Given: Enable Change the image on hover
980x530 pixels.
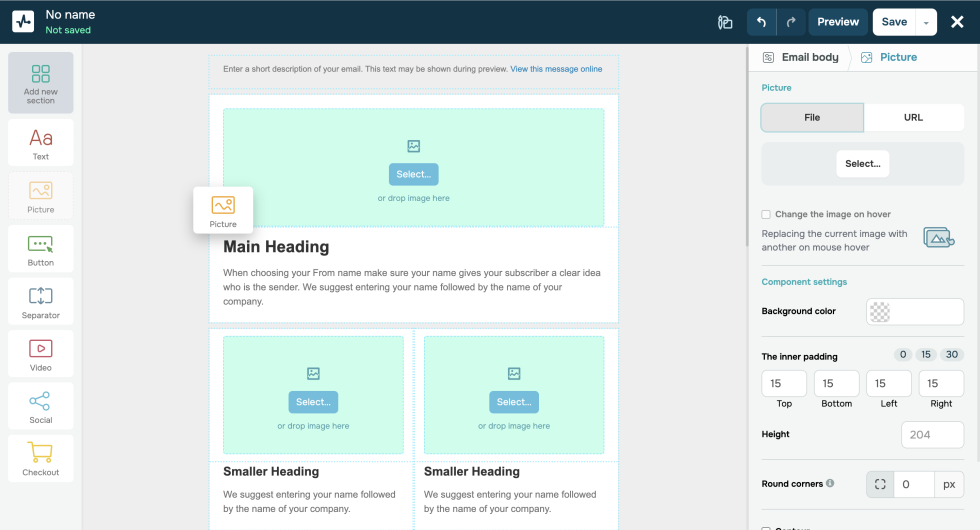Looking at the screenshot, I should [766, 214].
